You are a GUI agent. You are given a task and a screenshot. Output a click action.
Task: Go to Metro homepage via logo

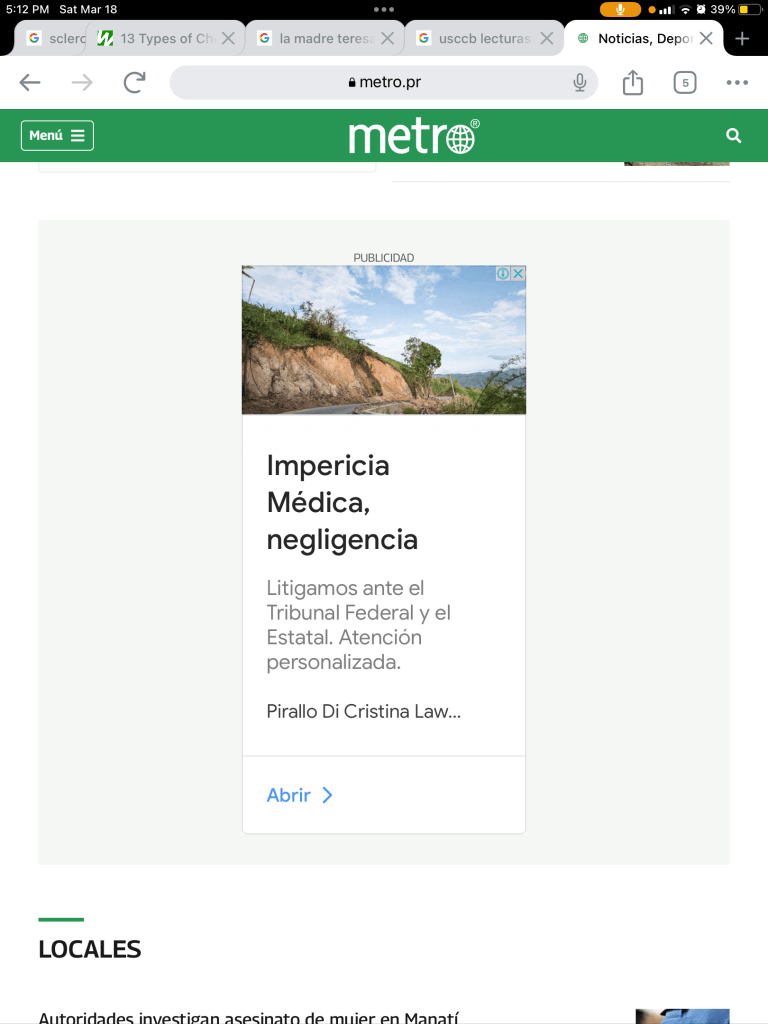[x=413, y=137]
